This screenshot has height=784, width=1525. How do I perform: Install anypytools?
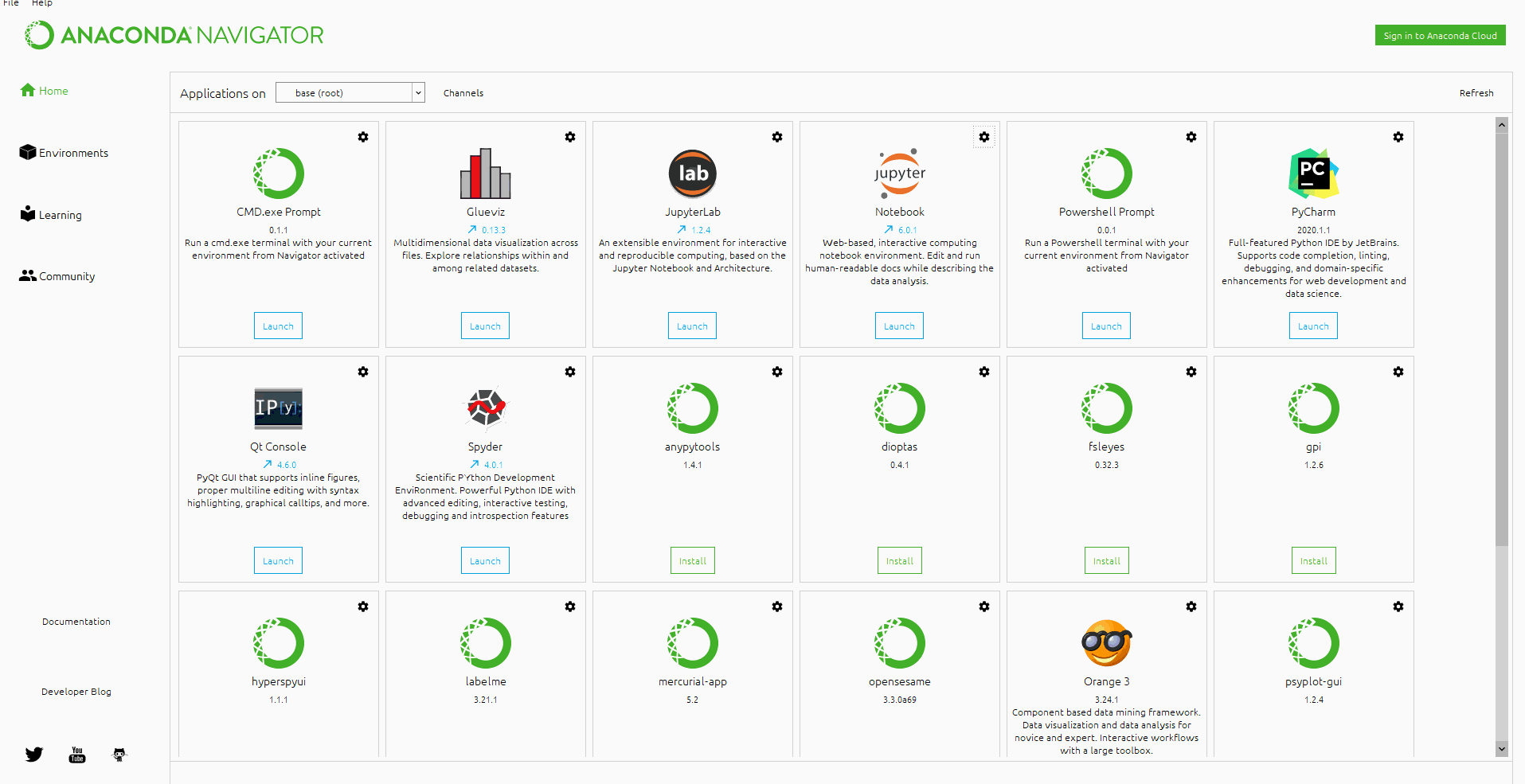[x=693, y=560]
